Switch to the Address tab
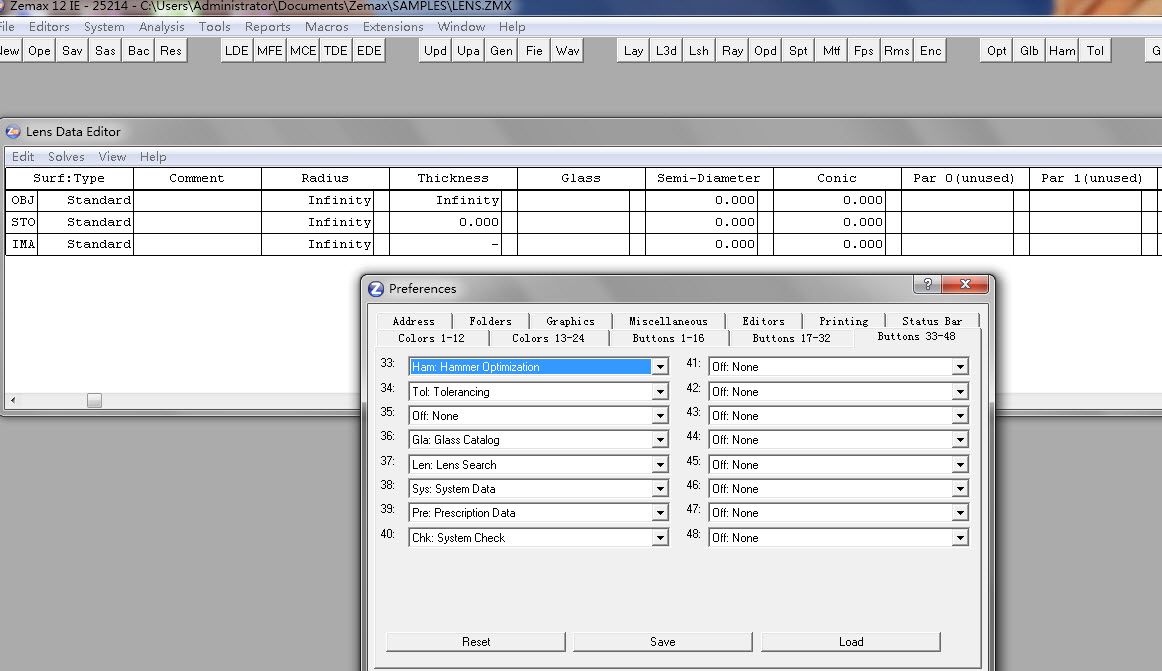 pyautogui.click(x=414, y=321)
